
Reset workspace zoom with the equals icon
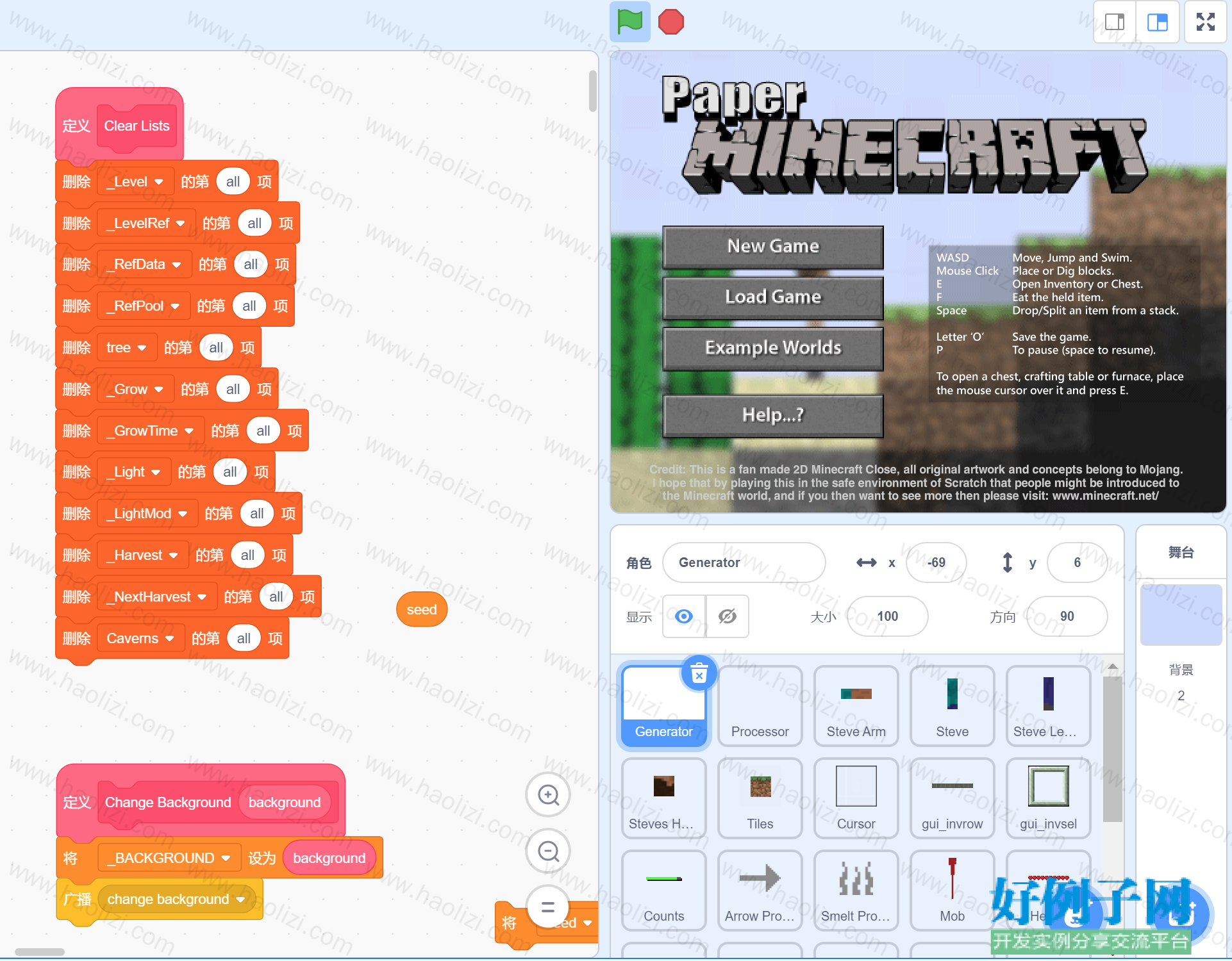[x=548, y=907]
